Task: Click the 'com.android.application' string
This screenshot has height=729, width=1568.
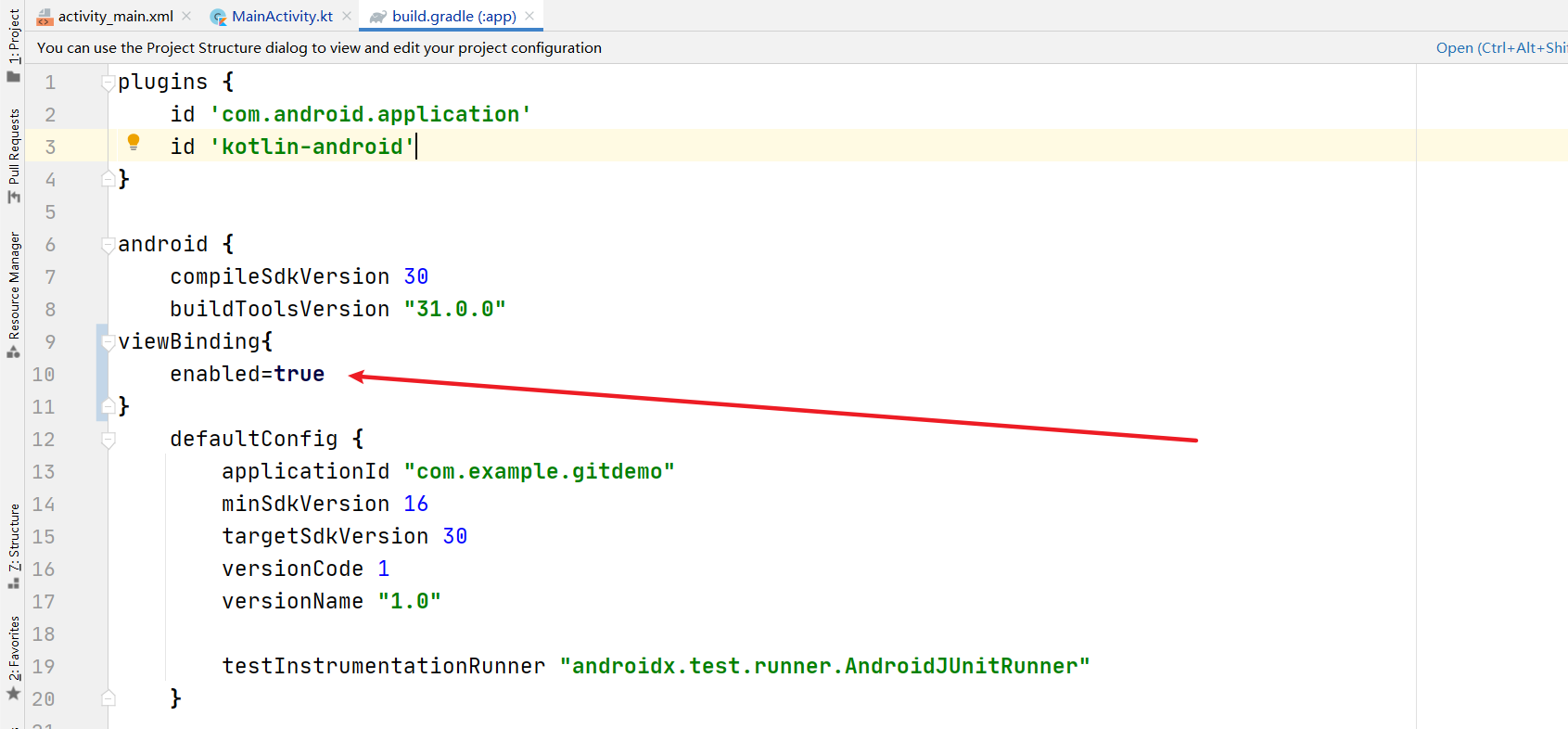Action: pos(371,114)
